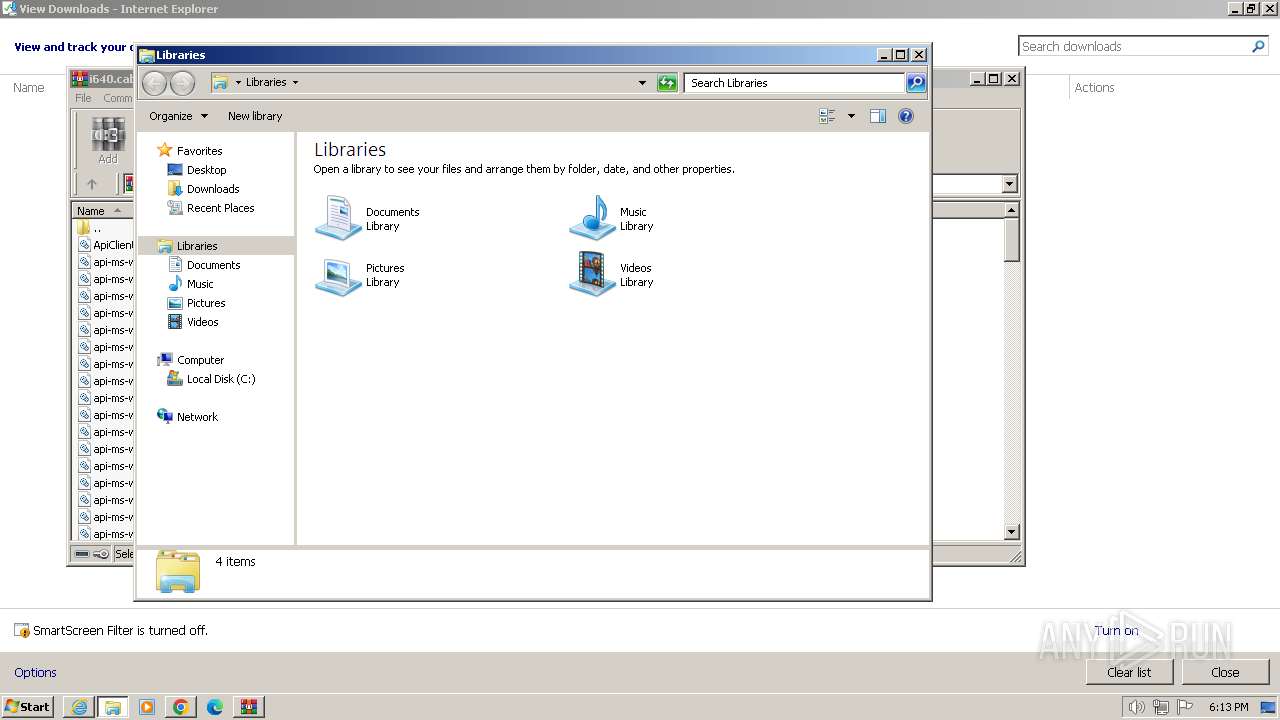Select Videos in navigation tree
The width and height of the screenshot is (1280, 720).
point(202,322)
